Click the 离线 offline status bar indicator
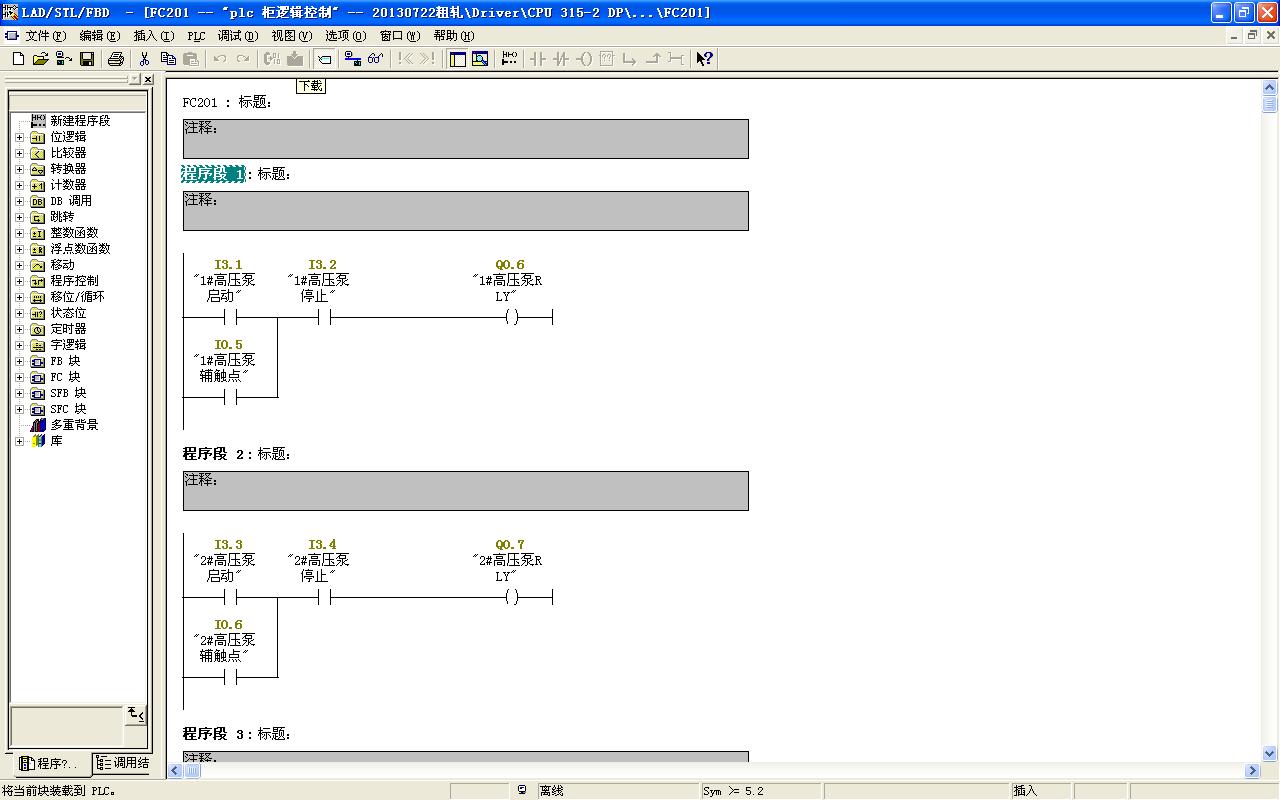1280x800 pixels. (x=552, y=791)
